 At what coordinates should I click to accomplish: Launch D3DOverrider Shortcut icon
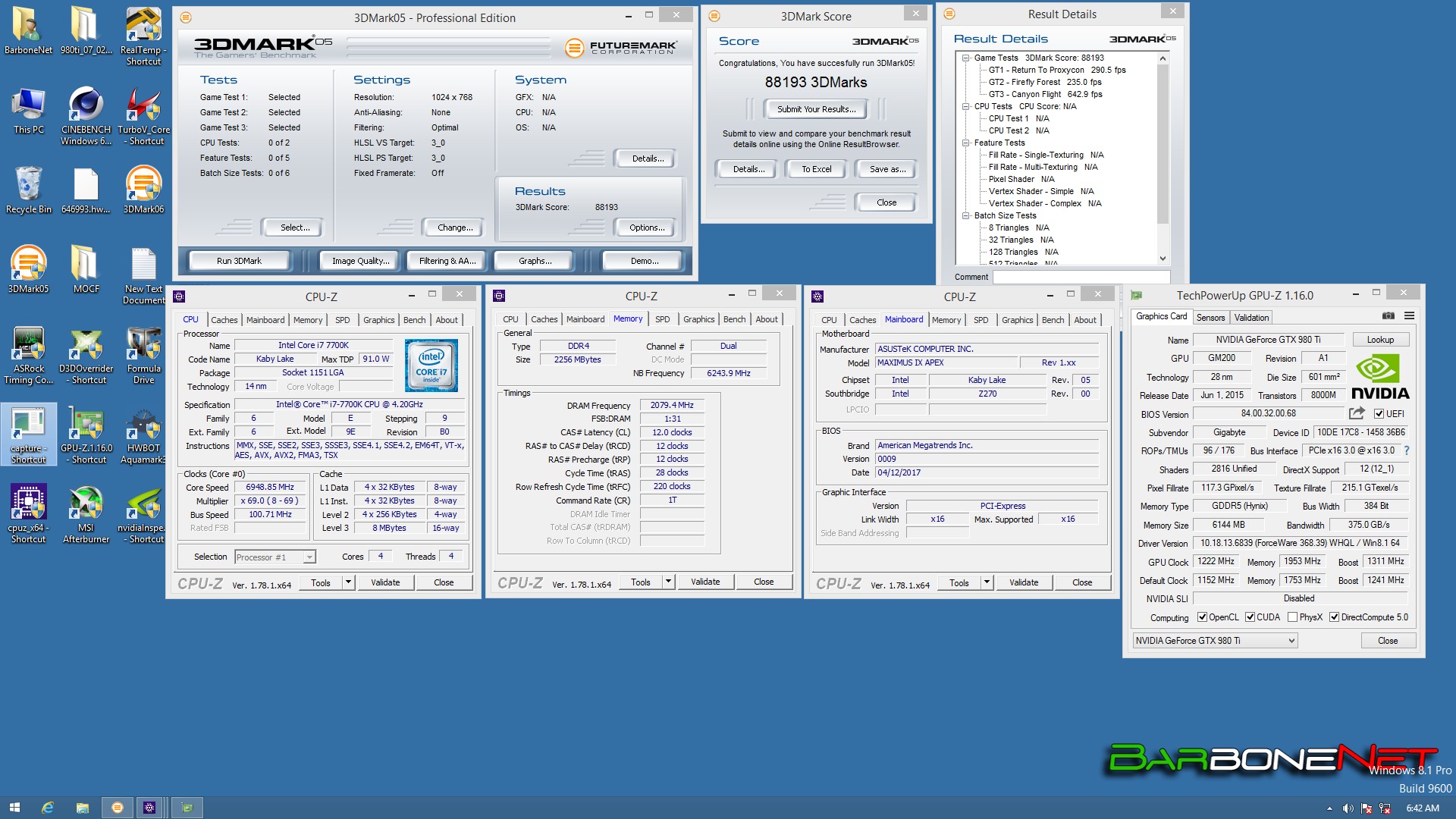(86, 355)
